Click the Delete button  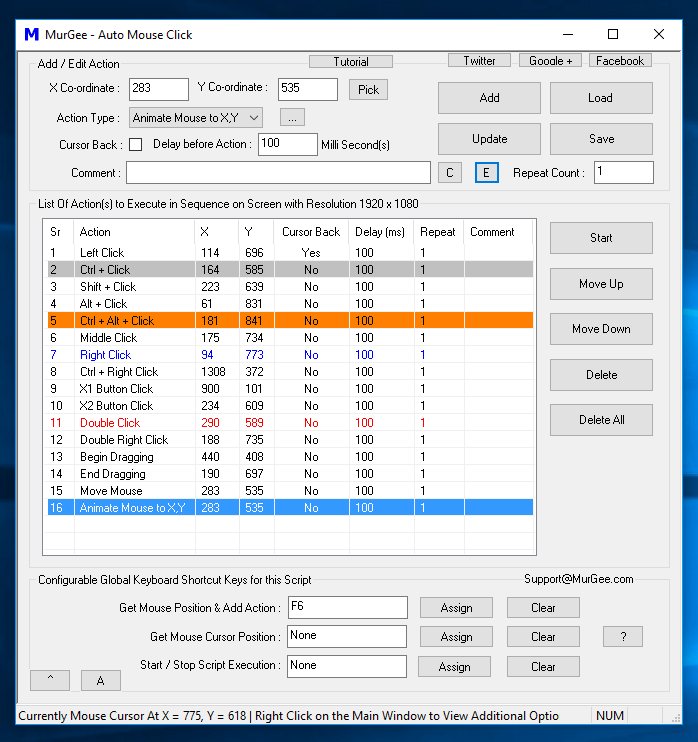click(601, 375)
